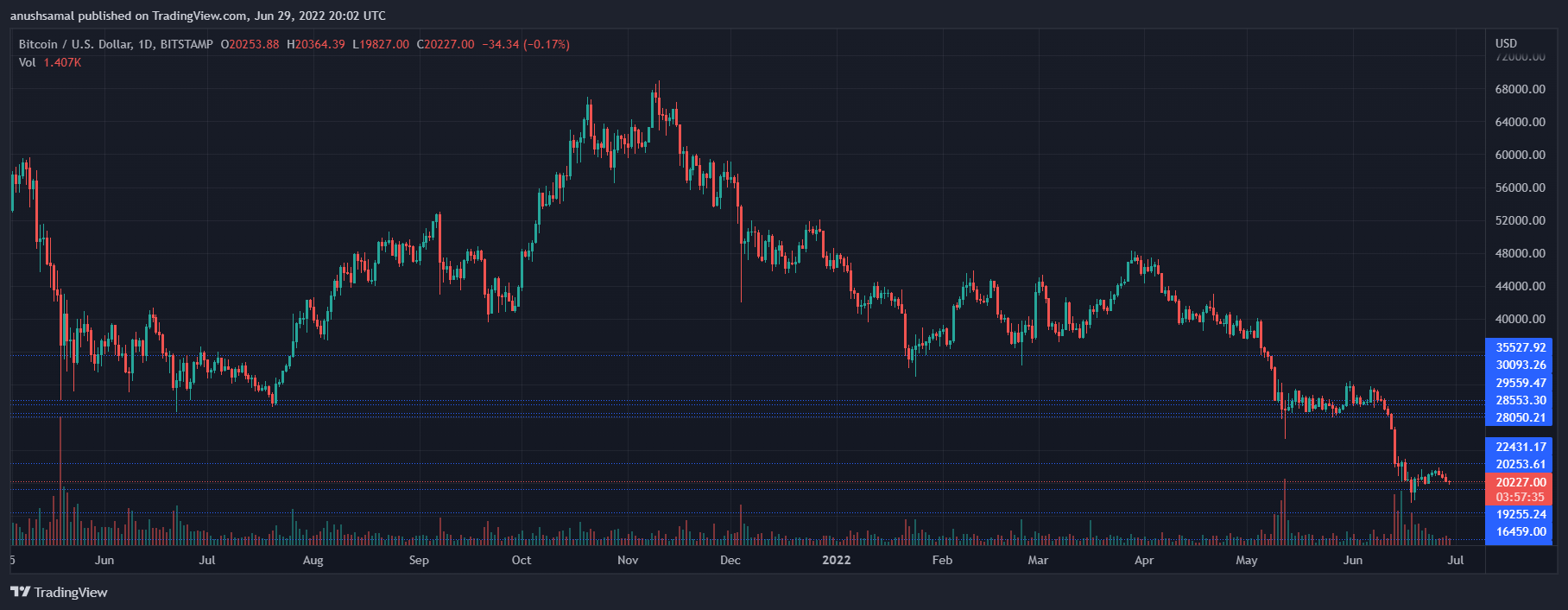Select the Aug marker on the time axis
The image size is (1568, 610).
pyautogui.click(x=313, y=560)
